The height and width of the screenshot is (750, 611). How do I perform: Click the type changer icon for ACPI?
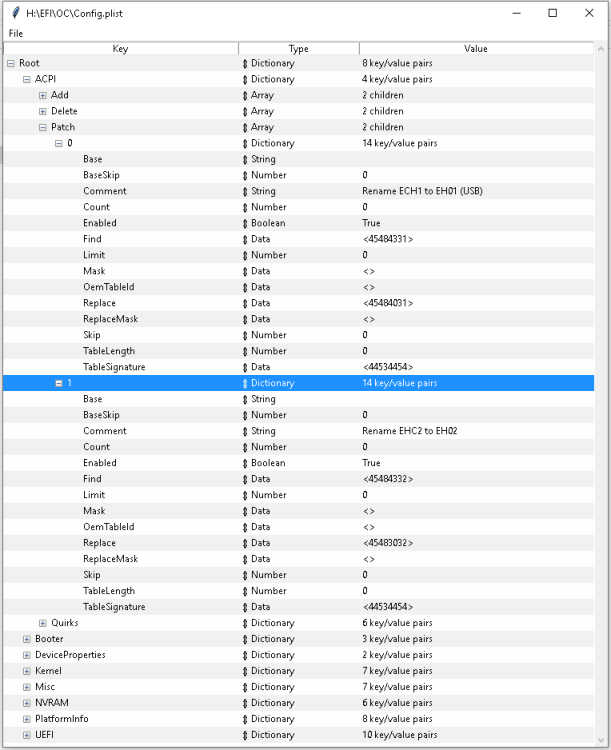click(245, 79)
